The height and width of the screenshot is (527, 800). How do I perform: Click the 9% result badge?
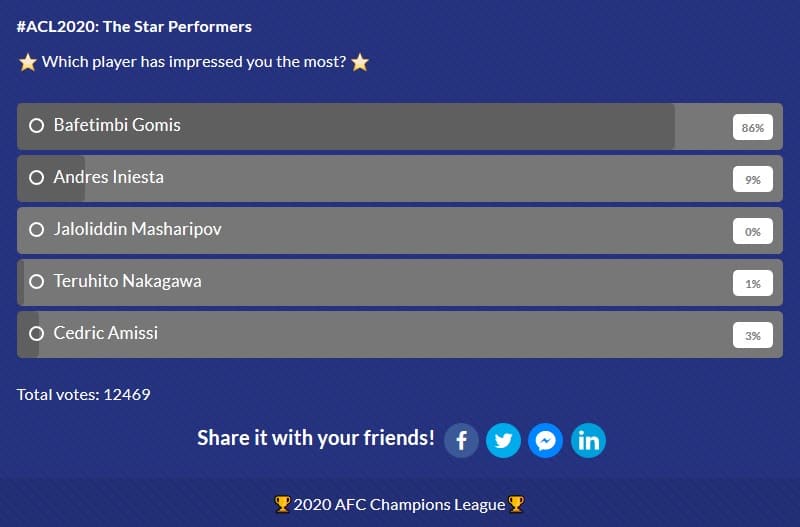(753, 180)
